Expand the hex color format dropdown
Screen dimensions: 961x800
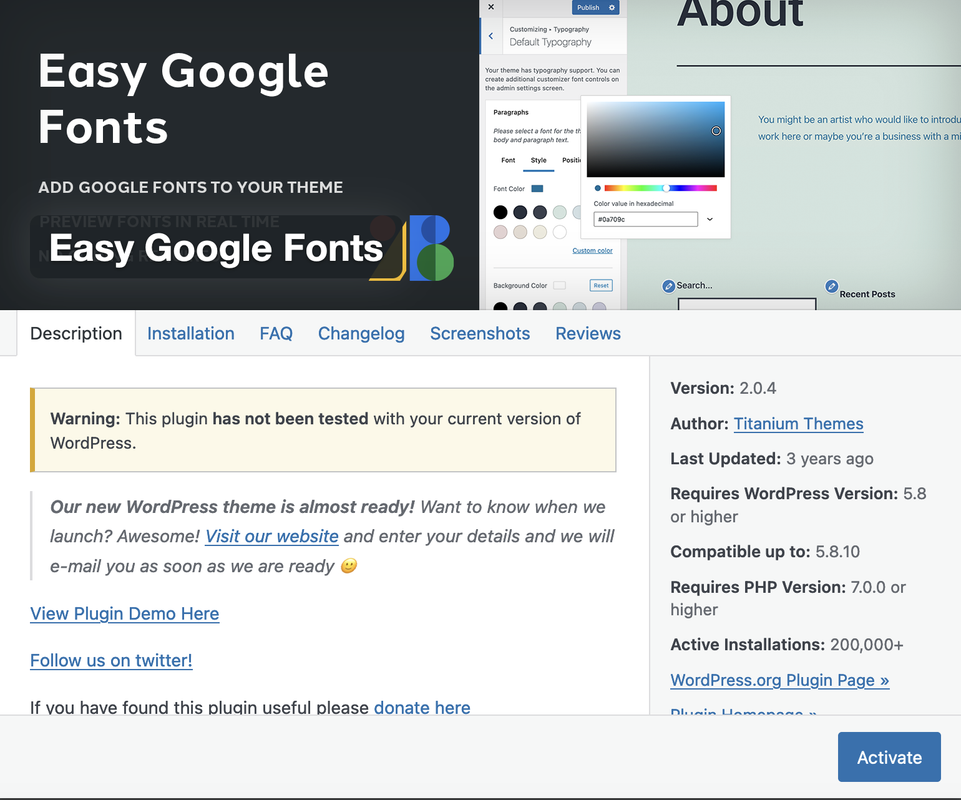pos(710,219)
